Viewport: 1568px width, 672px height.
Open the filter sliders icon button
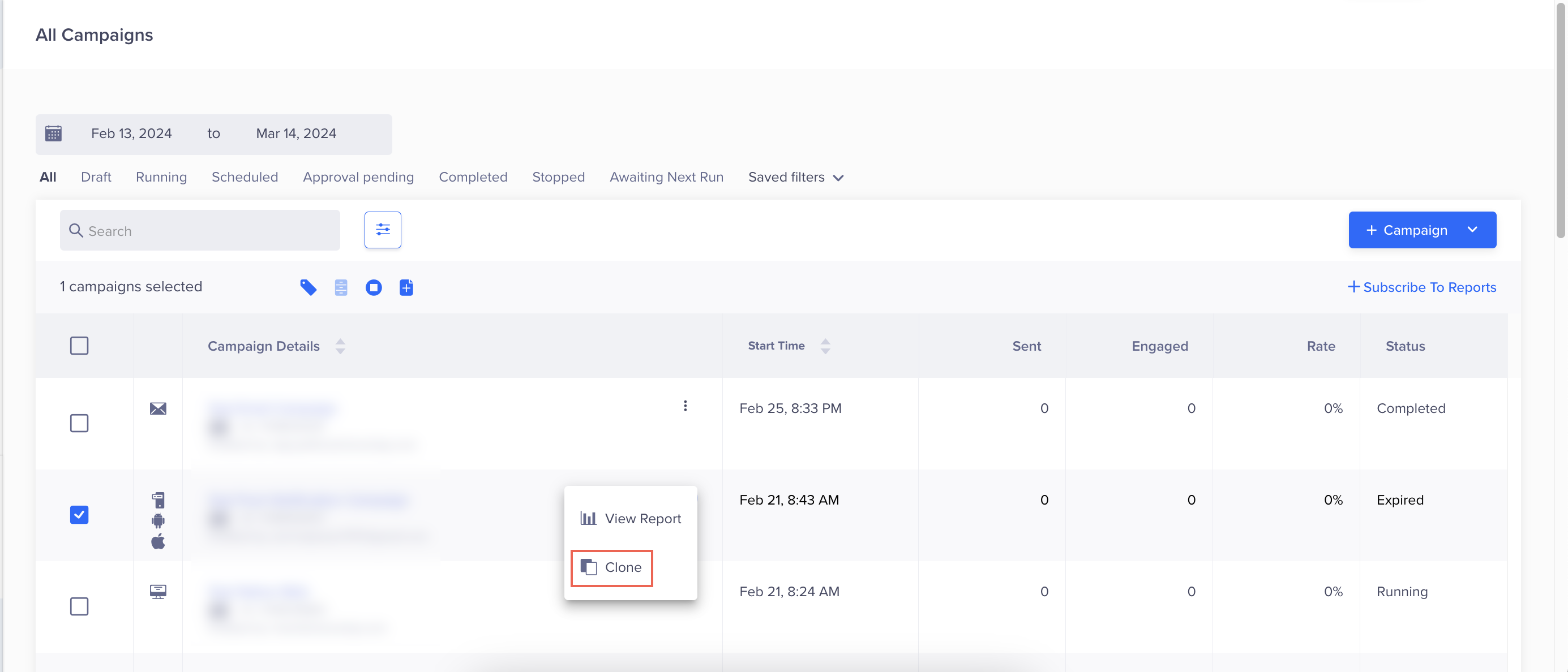coord(382,230)
